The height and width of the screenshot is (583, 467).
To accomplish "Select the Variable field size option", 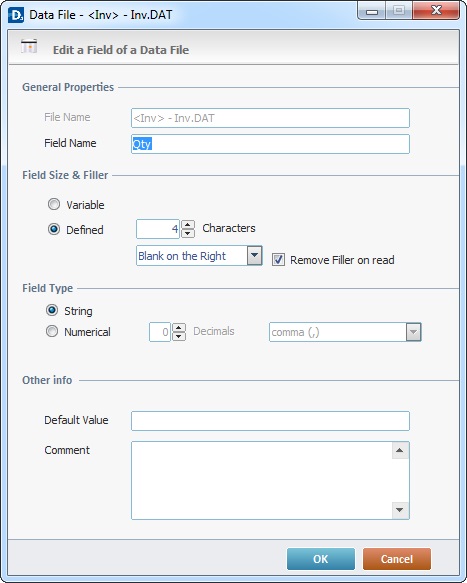I will (54, 204).
